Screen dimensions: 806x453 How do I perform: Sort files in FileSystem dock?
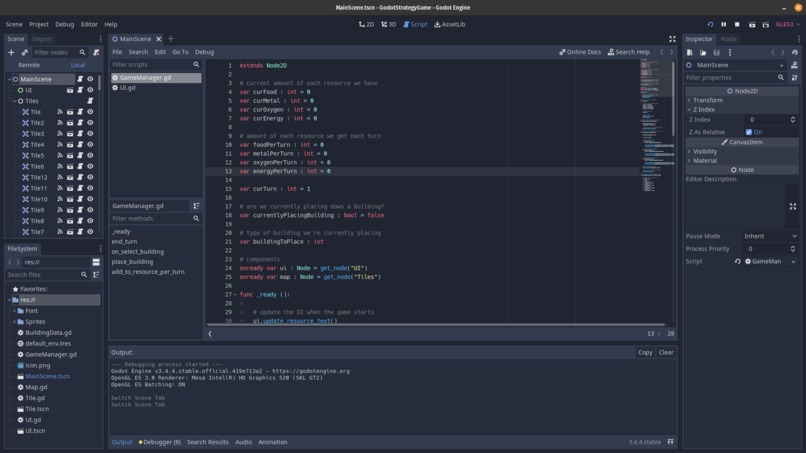coord(96,275)
